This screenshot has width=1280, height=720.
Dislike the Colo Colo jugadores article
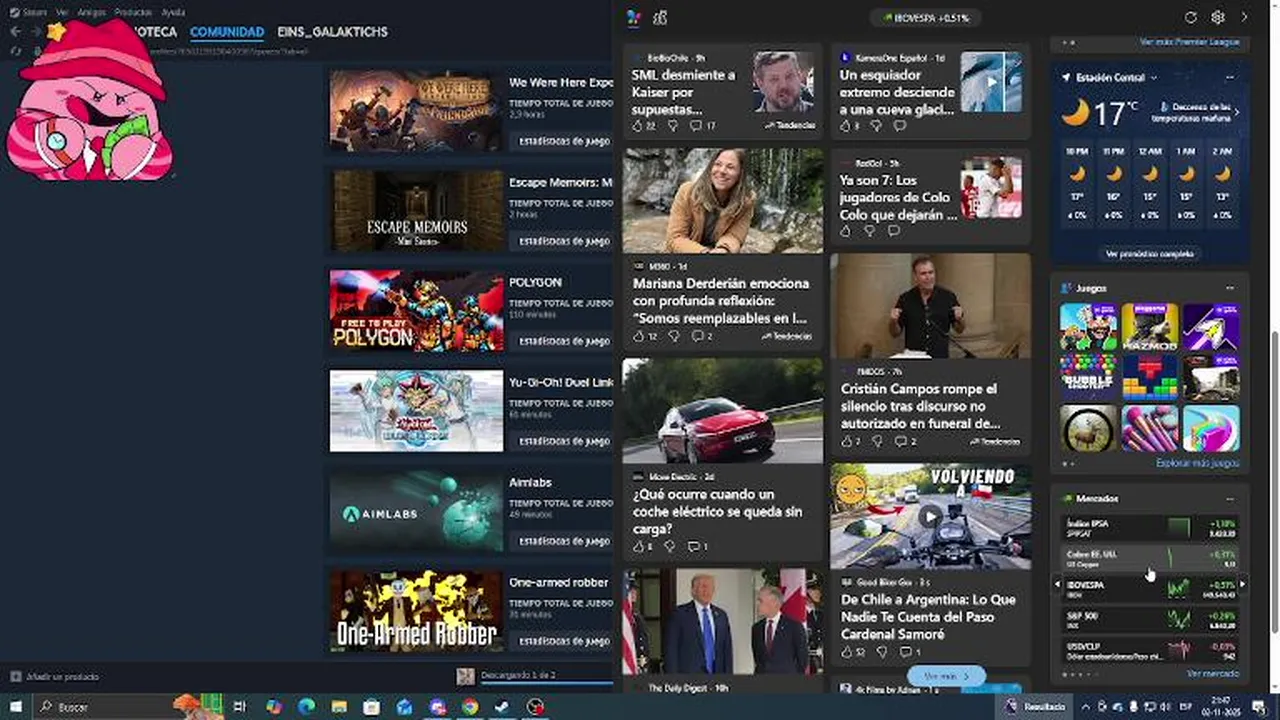[x=869, y=231]
